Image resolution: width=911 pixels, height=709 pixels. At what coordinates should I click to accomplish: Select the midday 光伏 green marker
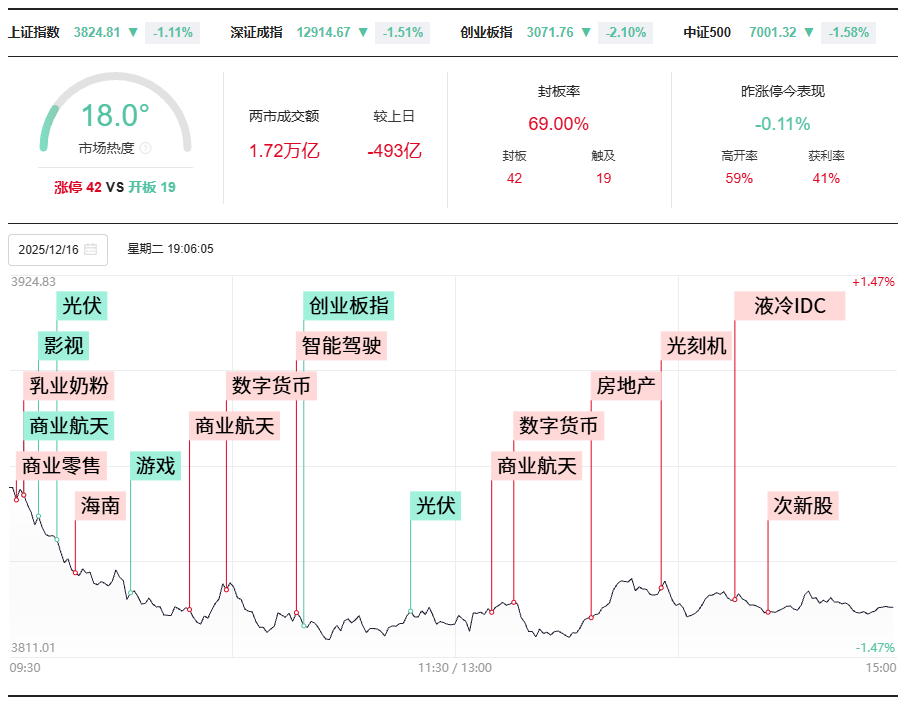click(434, 506)
